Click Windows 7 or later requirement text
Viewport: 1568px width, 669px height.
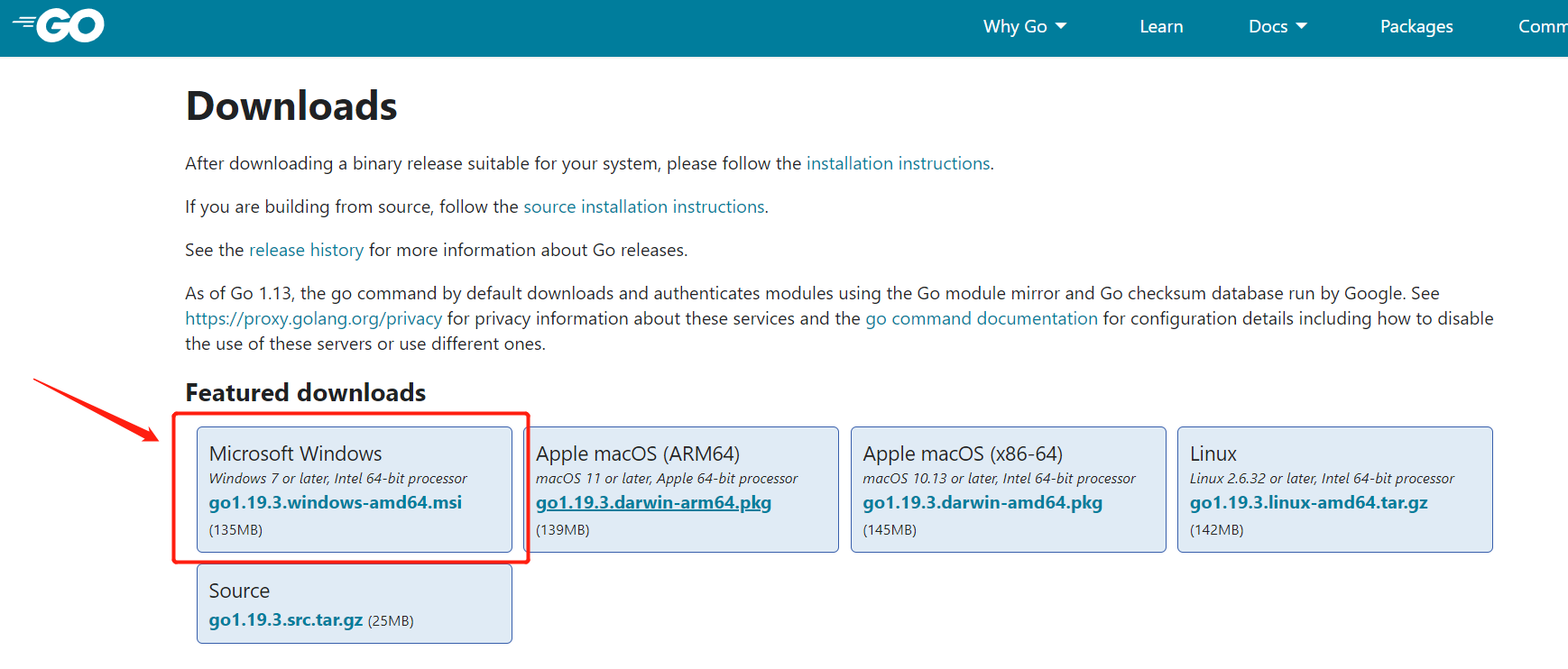338,479
